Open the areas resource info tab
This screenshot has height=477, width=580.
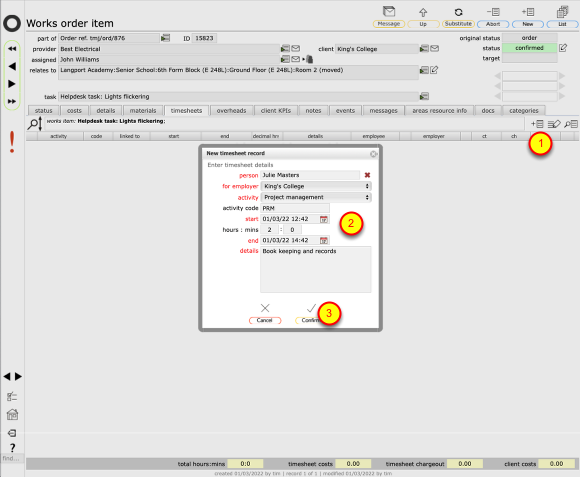point(439,111)
